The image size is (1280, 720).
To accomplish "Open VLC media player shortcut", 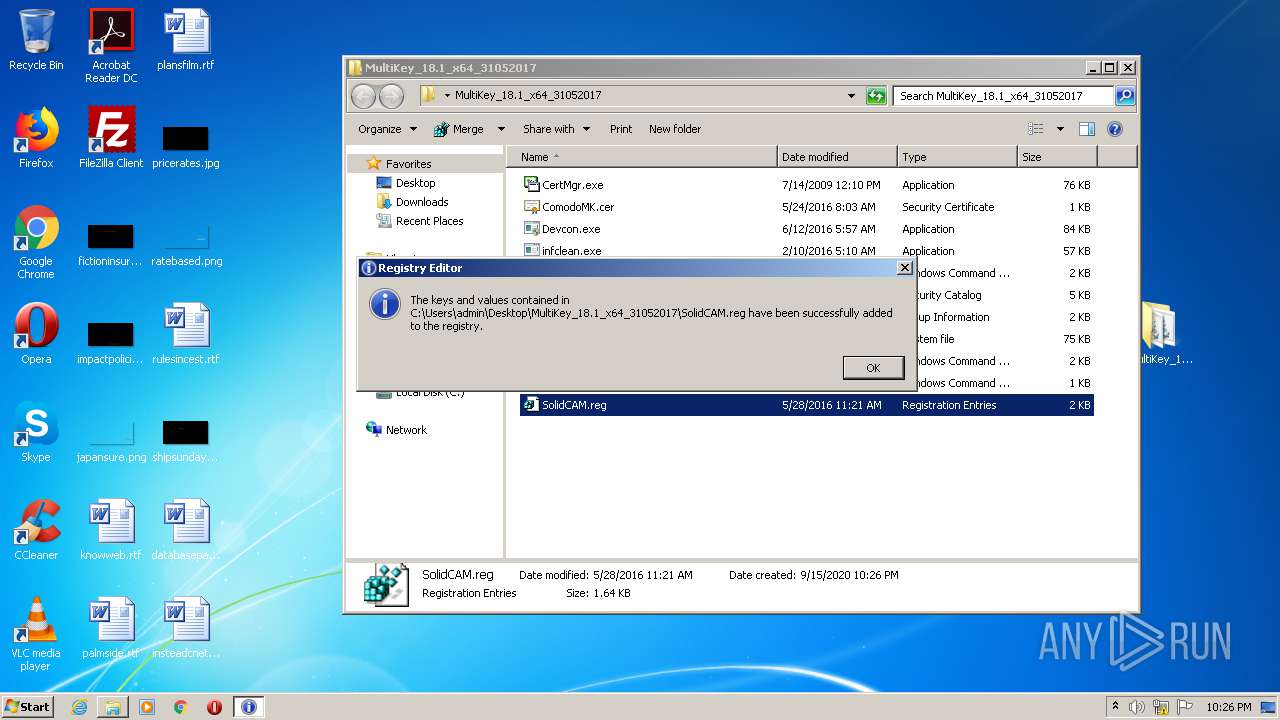I will [x=36, y=634].
